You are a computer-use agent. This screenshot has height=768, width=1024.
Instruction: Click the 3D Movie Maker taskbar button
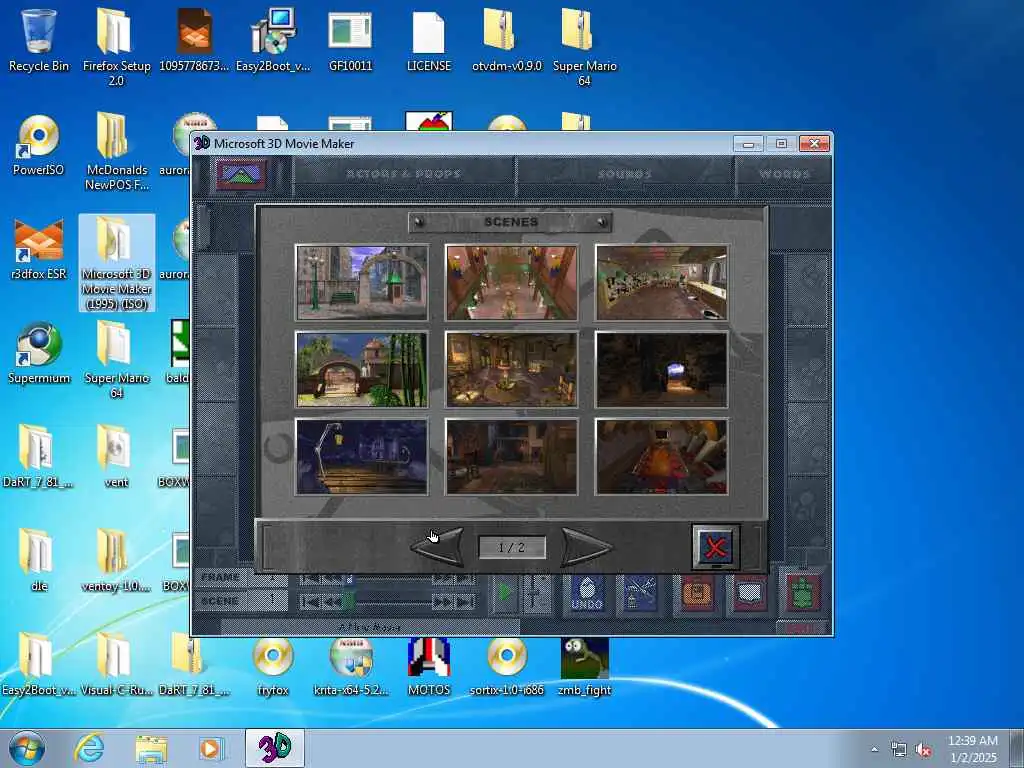pos(275,748)
